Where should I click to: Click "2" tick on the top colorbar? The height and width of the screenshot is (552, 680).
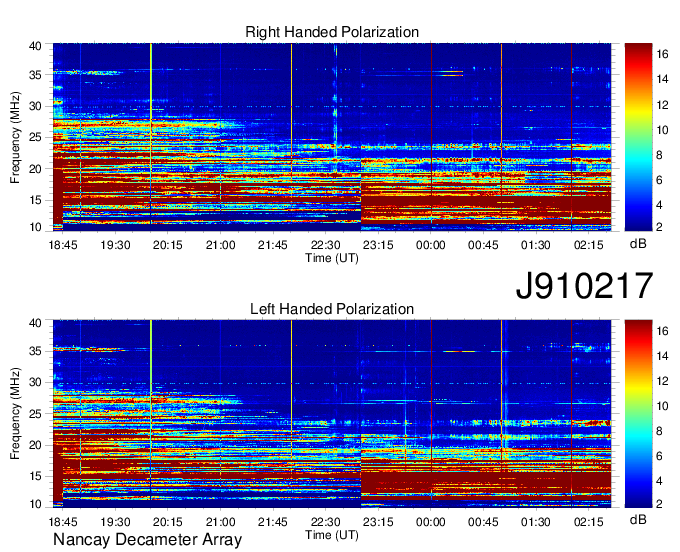pos(659,226)
